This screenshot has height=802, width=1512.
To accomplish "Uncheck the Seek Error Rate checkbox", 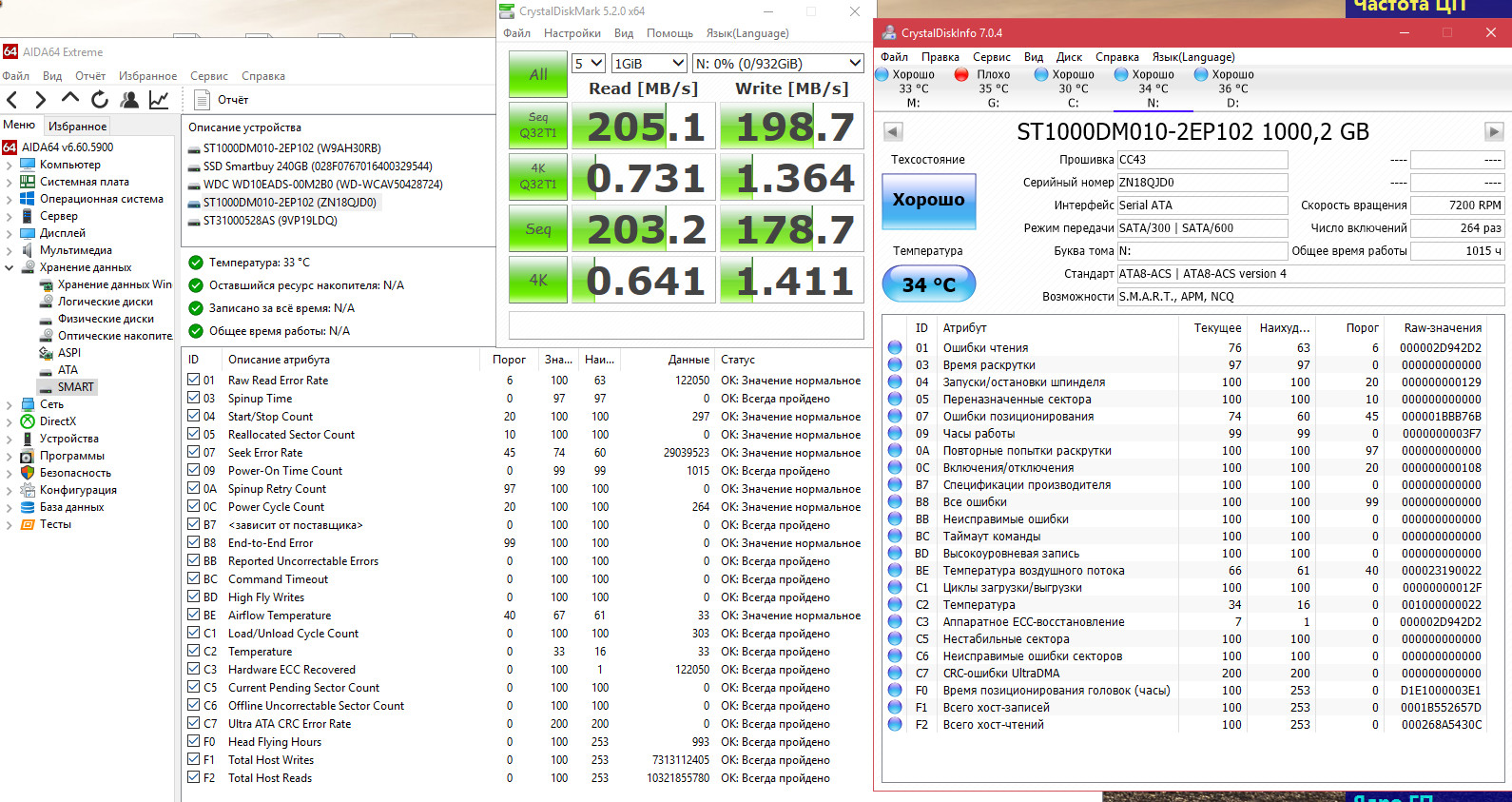I will pos(194,452).
